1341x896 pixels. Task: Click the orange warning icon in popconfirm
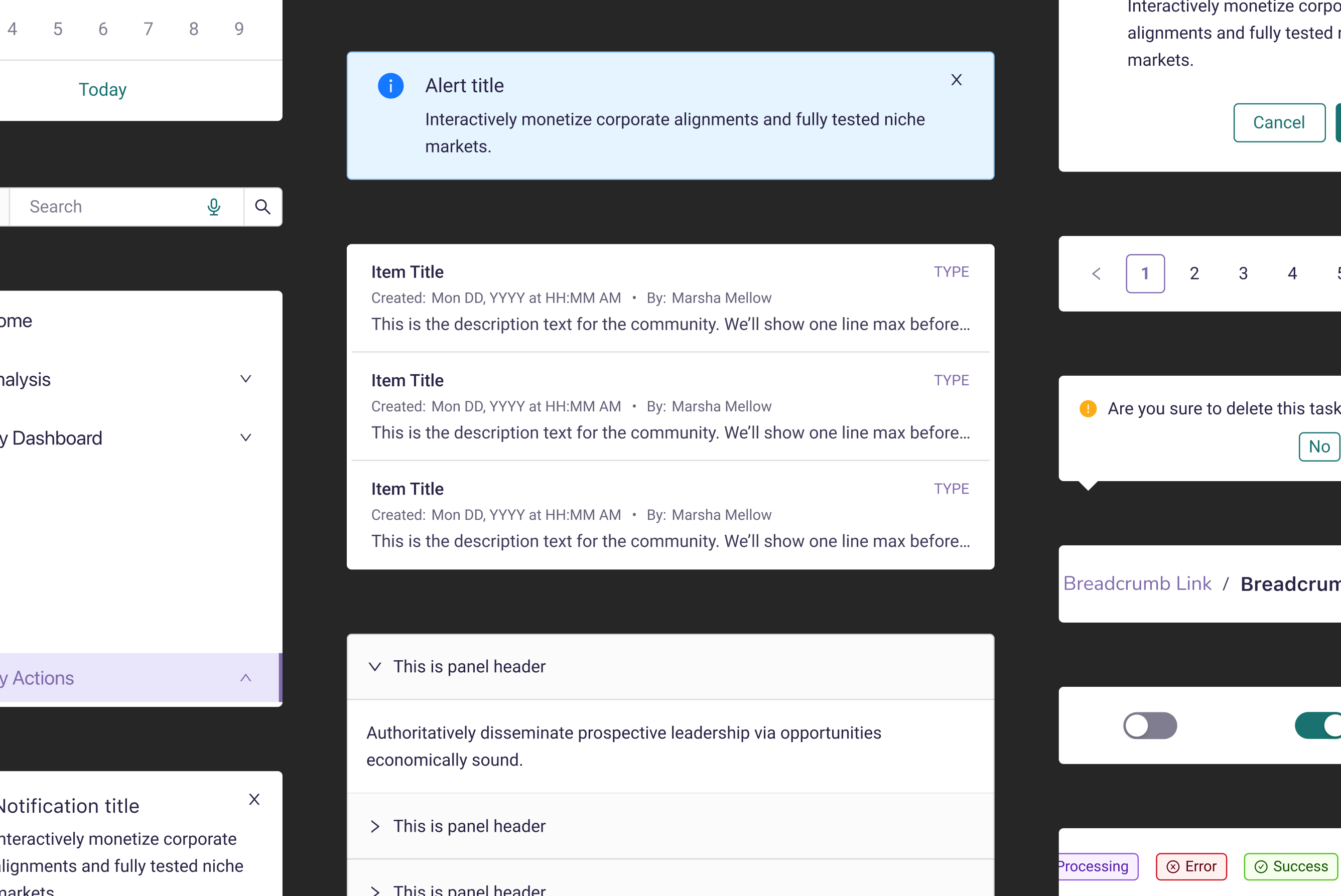[1088, 408]
